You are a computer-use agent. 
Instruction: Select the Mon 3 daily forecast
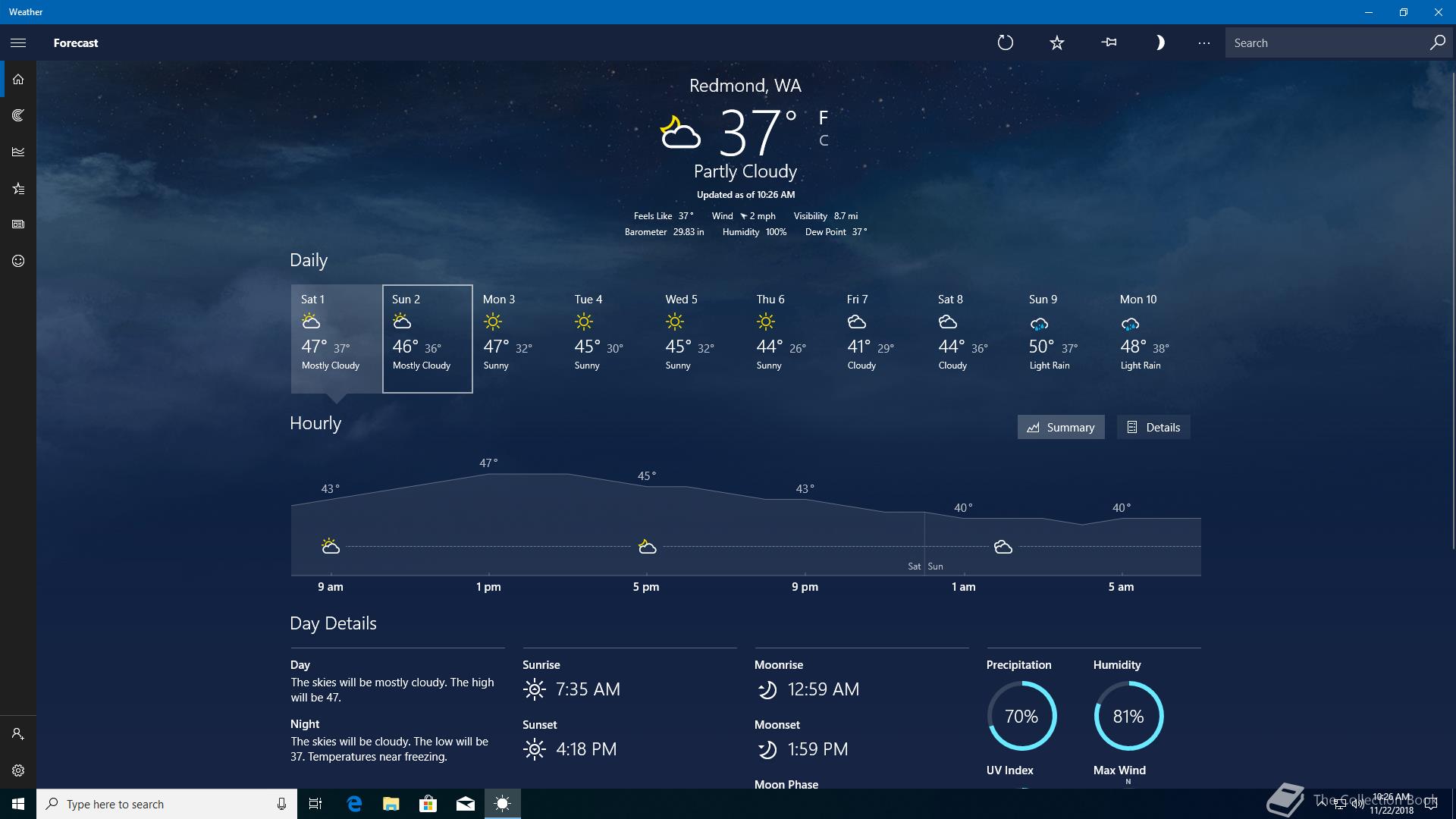click(518, 339)
